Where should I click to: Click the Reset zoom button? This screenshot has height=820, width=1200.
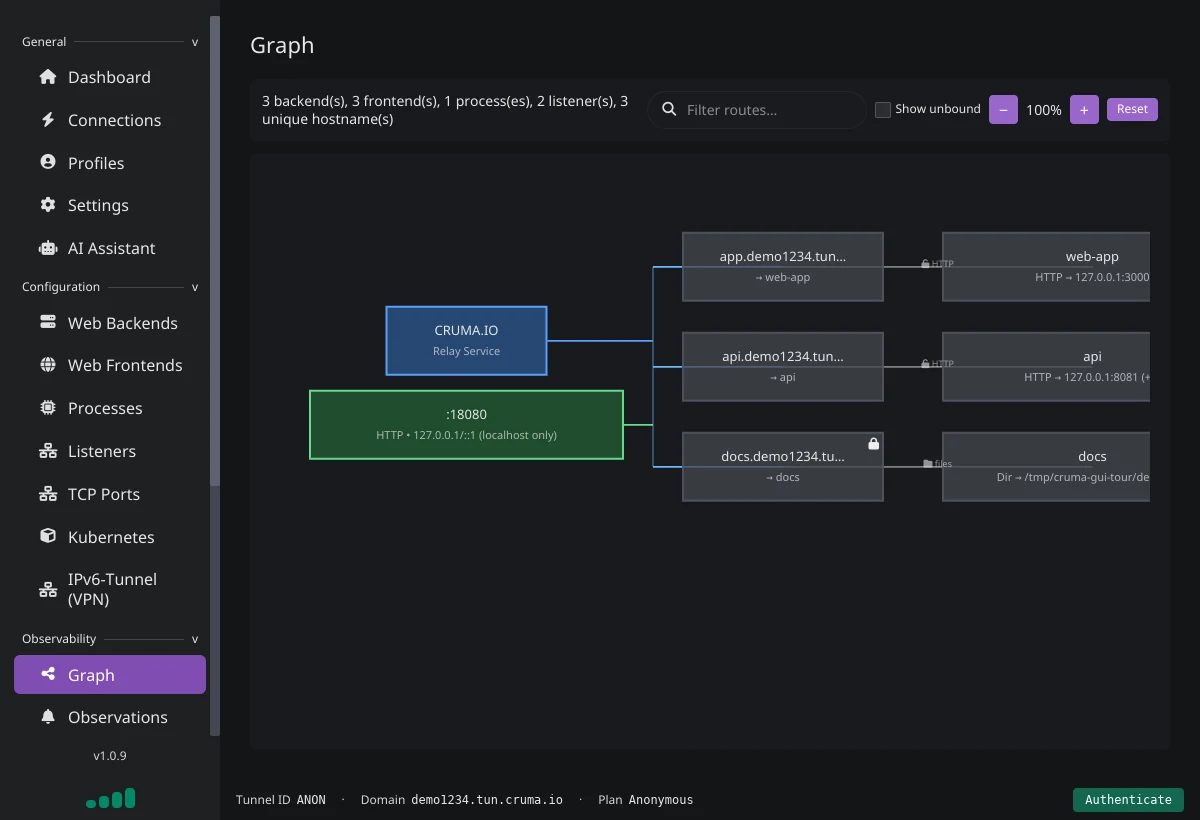pyautogui.click(x=1132, y=109)
